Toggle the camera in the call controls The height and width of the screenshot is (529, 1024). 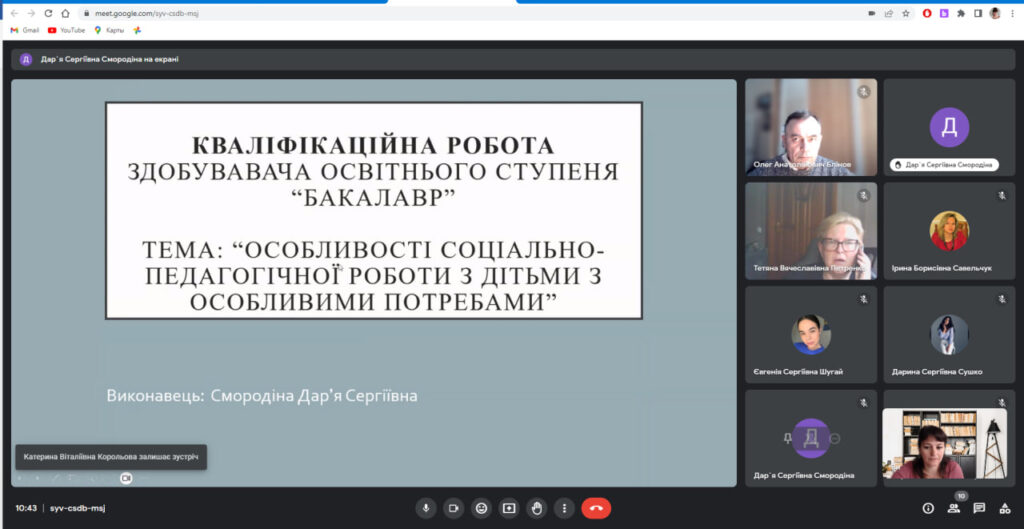(454, 508)
